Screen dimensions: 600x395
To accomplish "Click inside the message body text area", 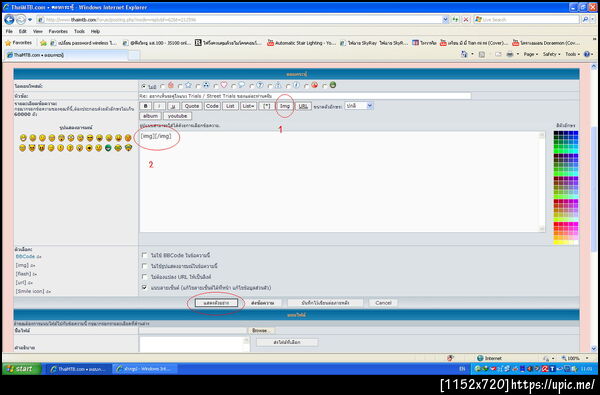I will 342,182.
